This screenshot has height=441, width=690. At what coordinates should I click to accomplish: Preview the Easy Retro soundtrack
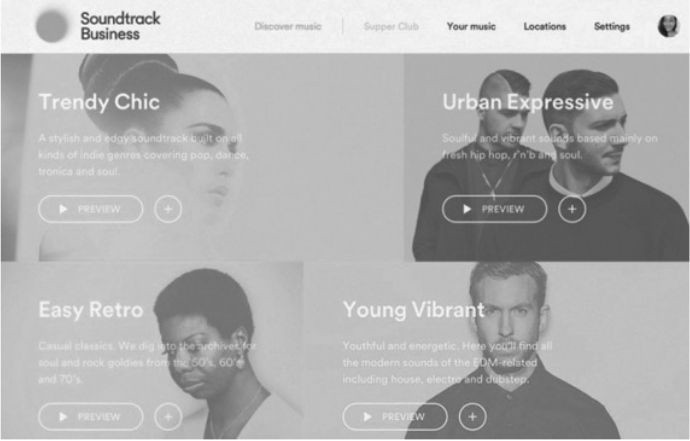[91, 416]
